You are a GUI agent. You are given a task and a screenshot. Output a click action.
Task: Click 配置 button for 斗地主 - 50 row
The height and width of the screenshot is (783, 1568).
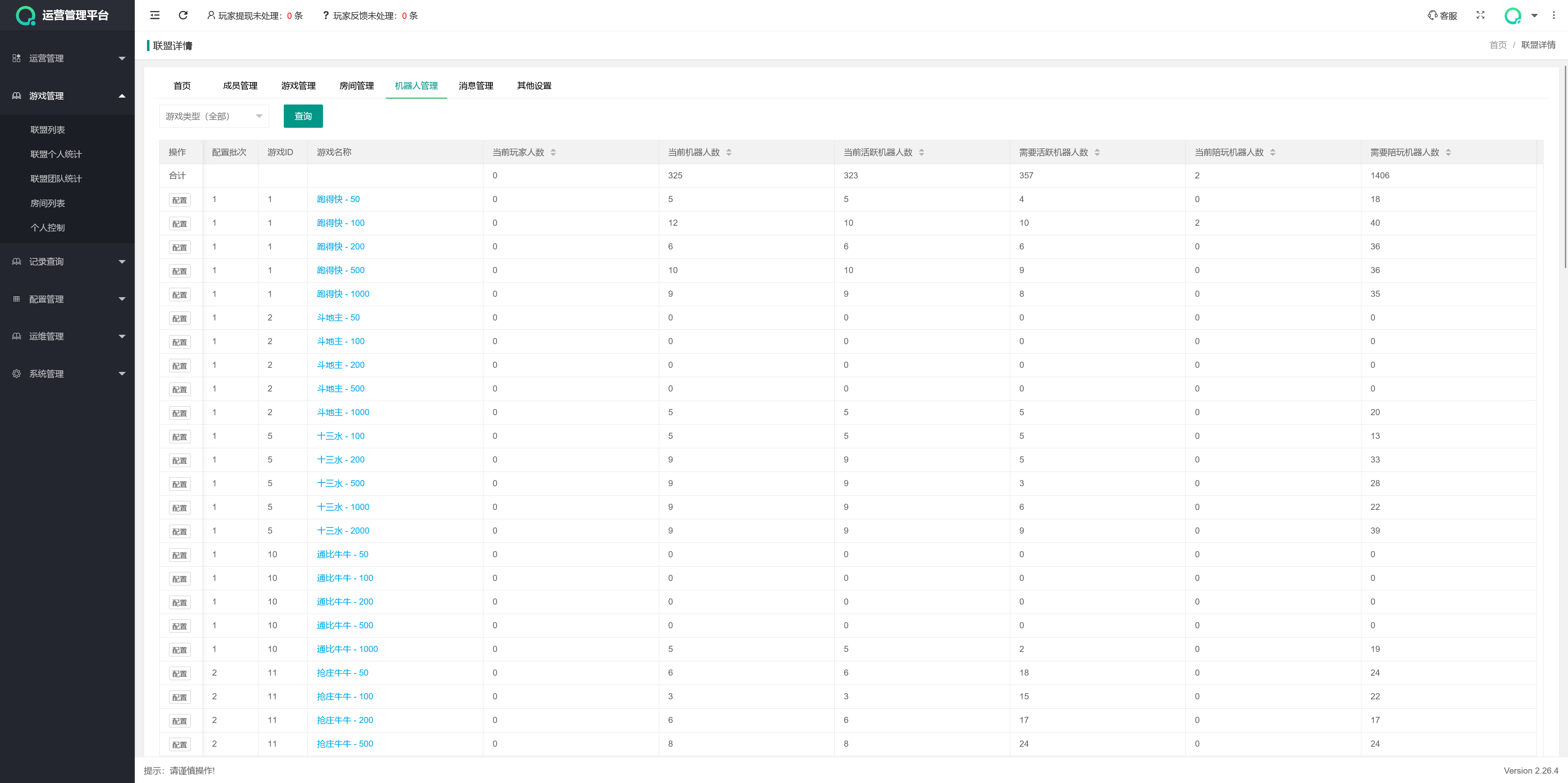coord(179,318)
